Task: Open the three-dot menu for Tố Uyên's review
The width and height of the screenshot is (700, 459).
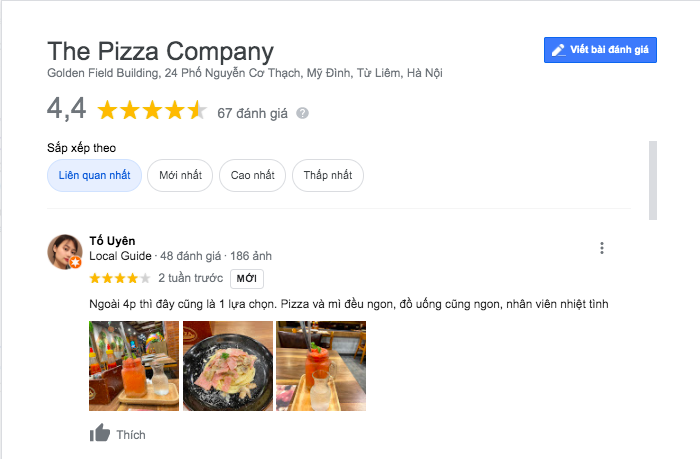Action: coord(602,248)
